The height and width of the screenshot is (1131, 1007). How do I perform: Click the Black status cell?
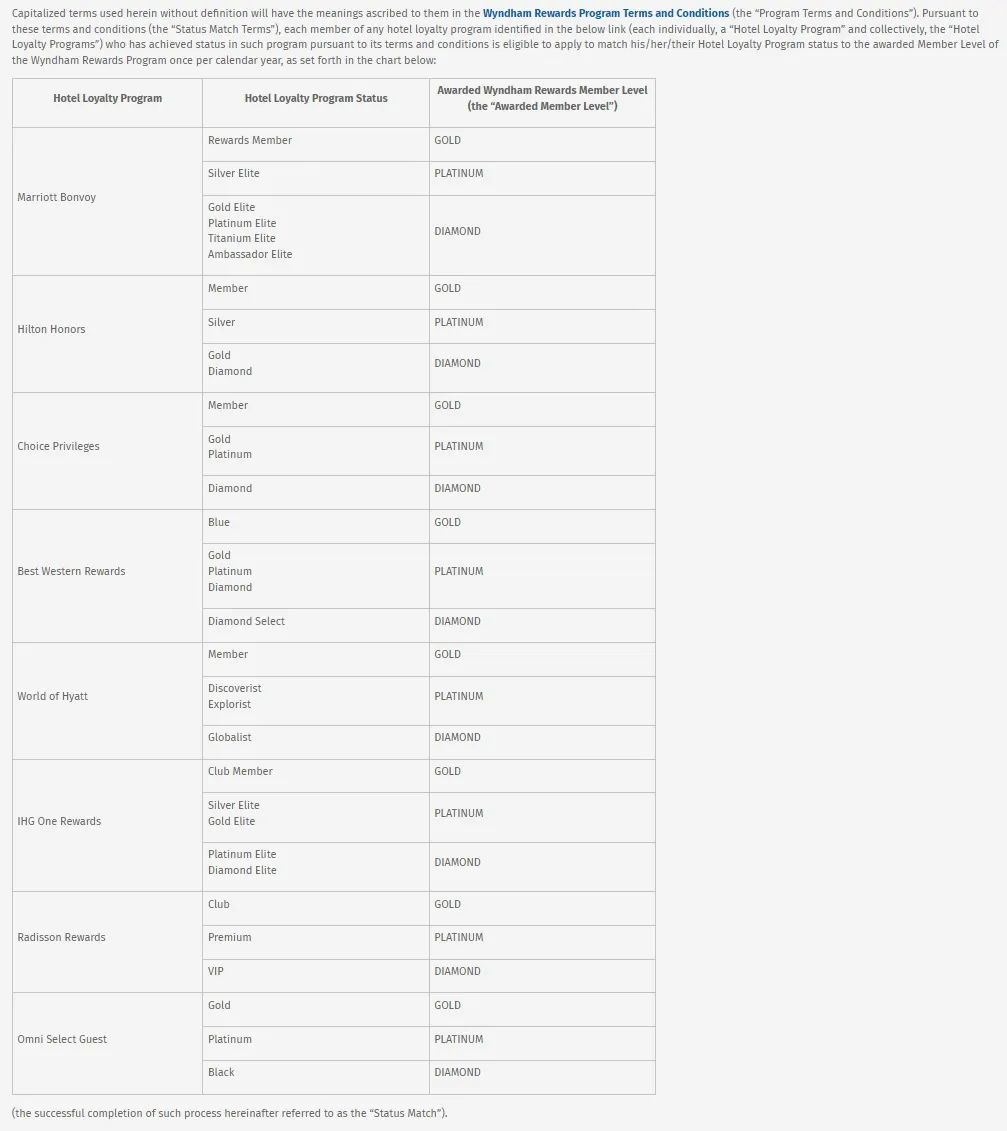click(x=221, y=1072)
